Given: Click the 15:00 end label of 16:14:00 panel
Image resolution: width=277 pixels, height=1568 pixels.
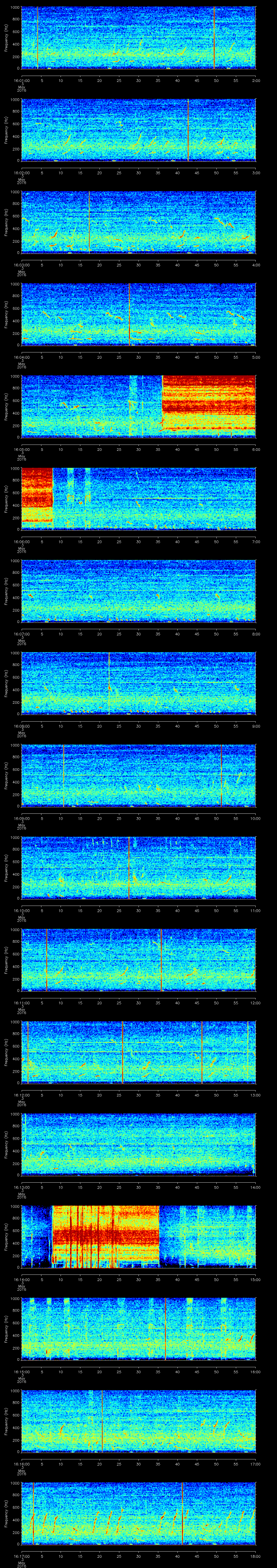Looking at the screenshot, I should point(255,1279).
